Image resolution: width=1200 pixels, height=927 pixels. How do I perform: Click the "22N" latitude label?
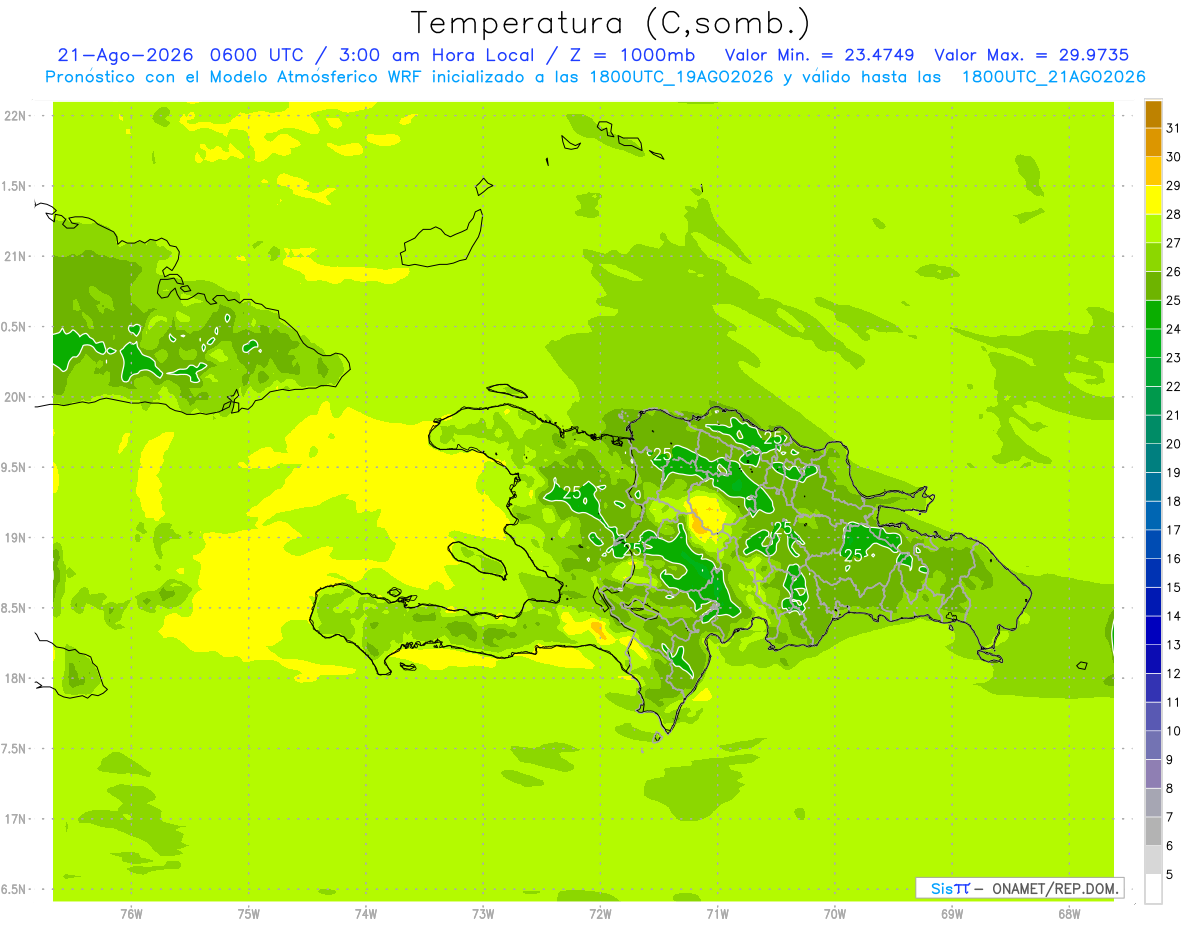click(15, 116)
